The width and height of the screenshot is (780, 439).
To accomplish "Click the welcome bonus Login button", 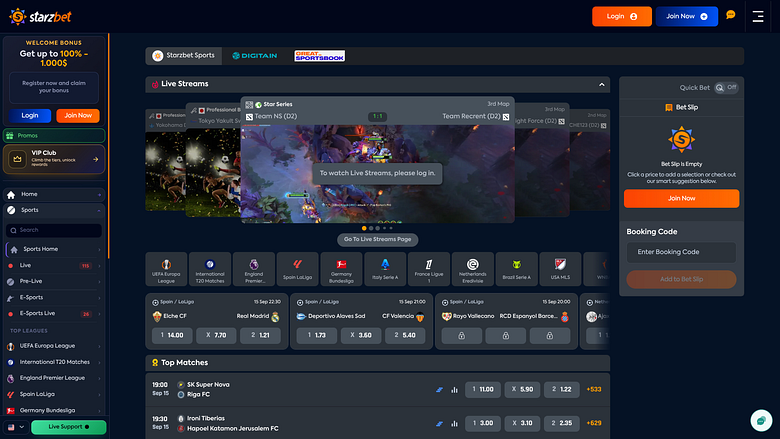I will (x=30, y=116).
